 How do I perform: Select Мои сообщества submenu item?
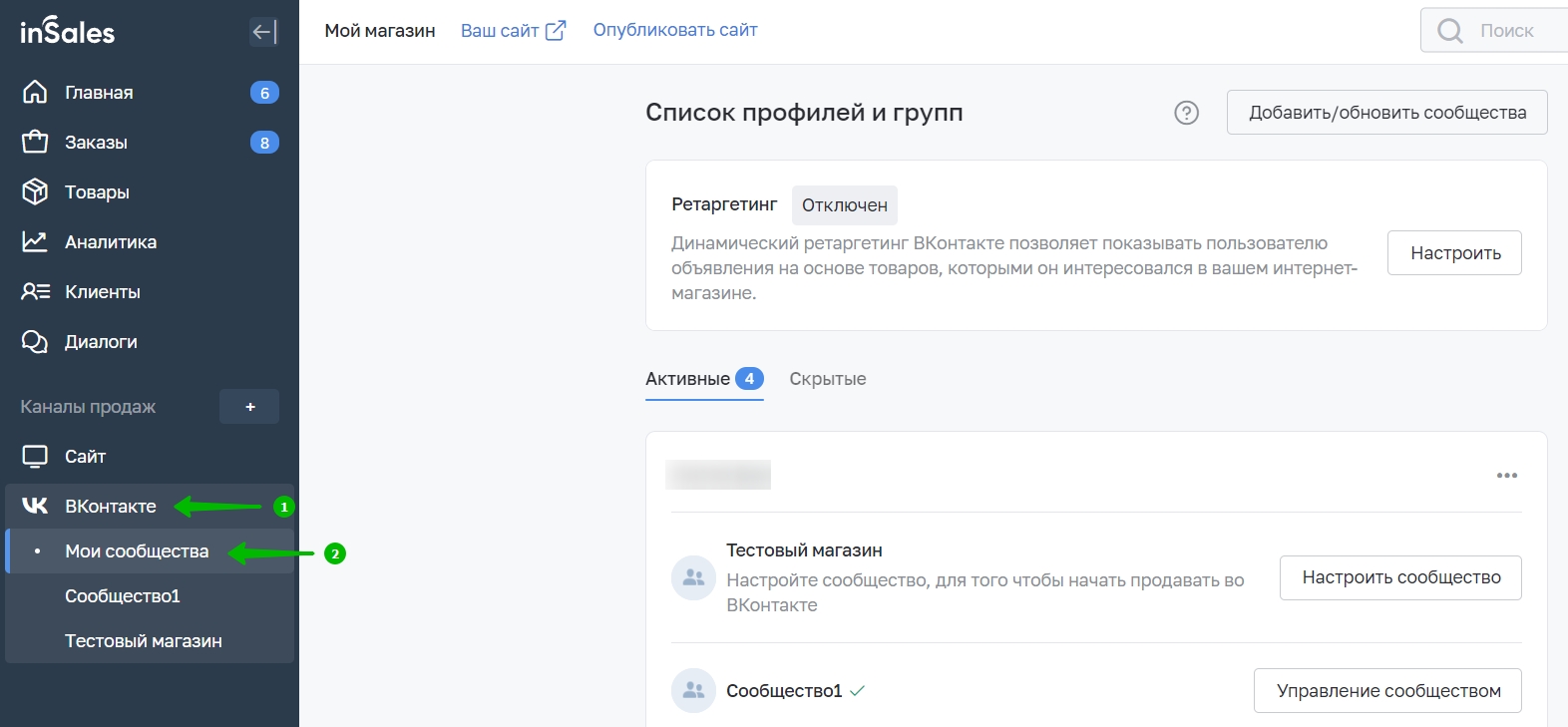tap(150, 551)
